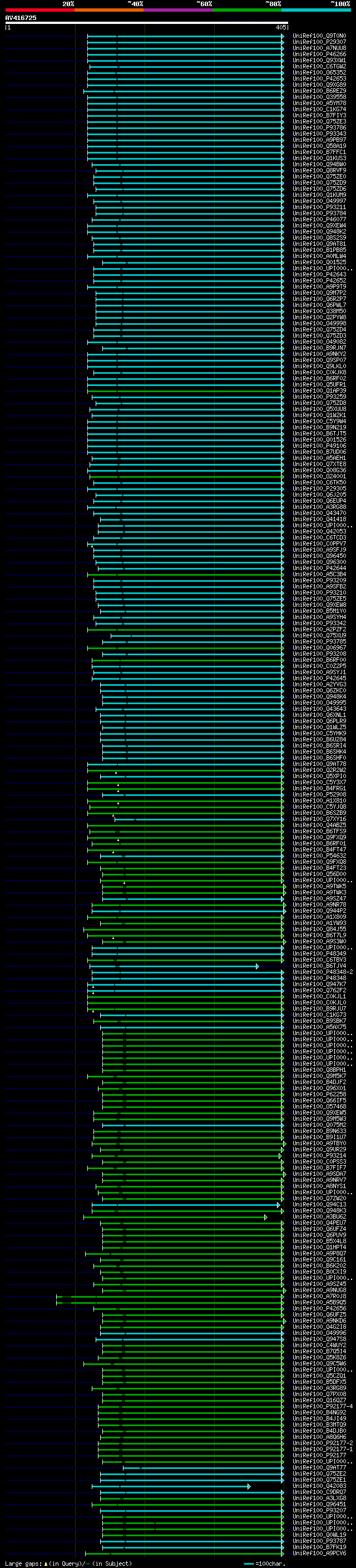Open the UniRef100_A5AX75 hit
The height and width of the screenshot is (1568, 356).
coord(319,1027)
